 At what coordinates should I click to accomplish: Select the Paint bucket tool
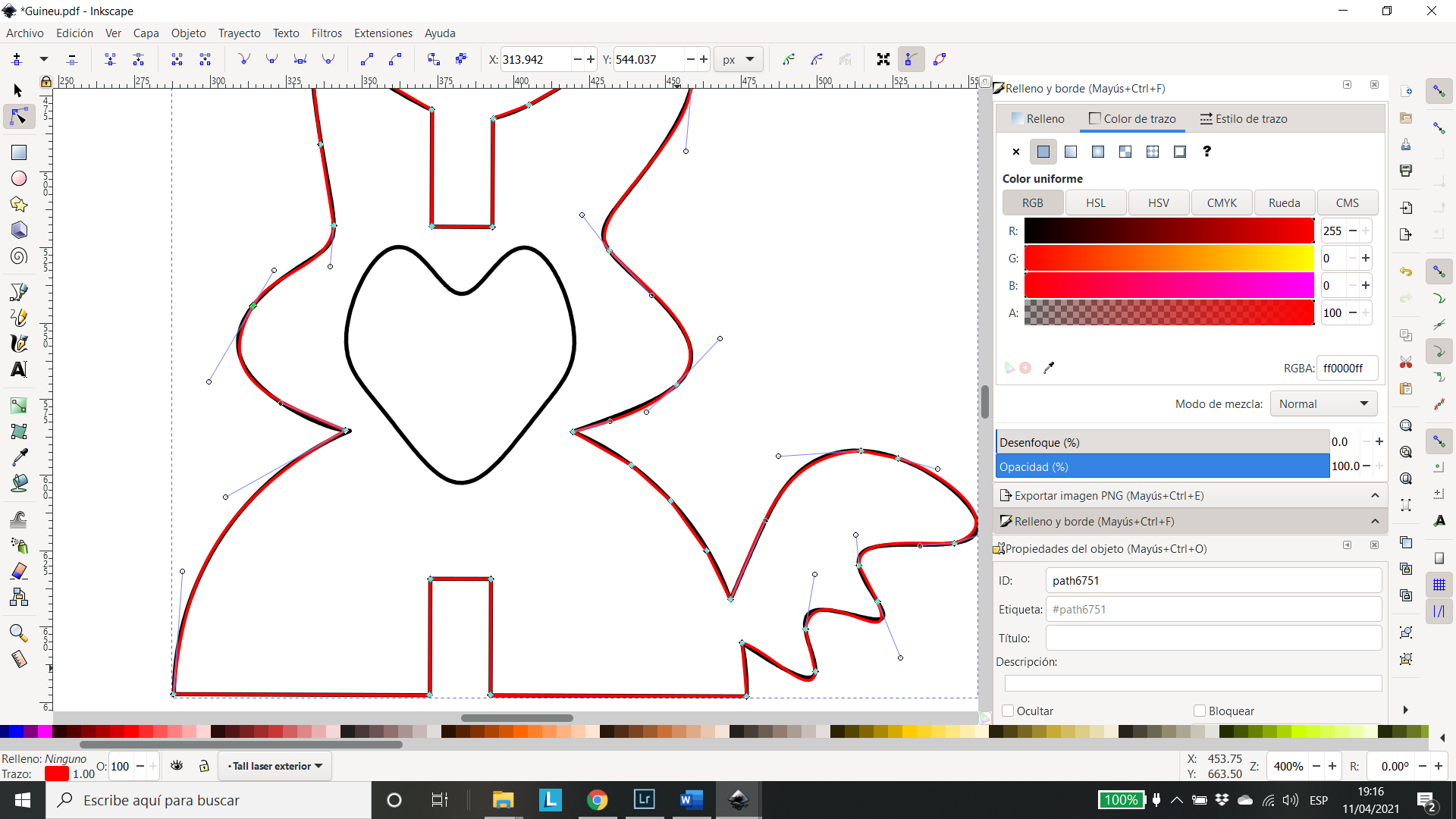pos(18,483)
